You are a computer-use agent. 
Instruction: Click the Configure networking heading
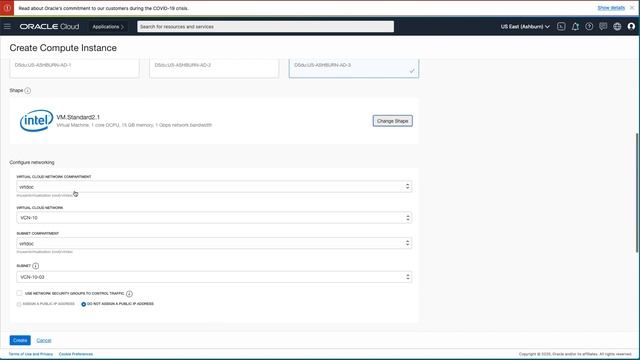(x=32, y=162)
